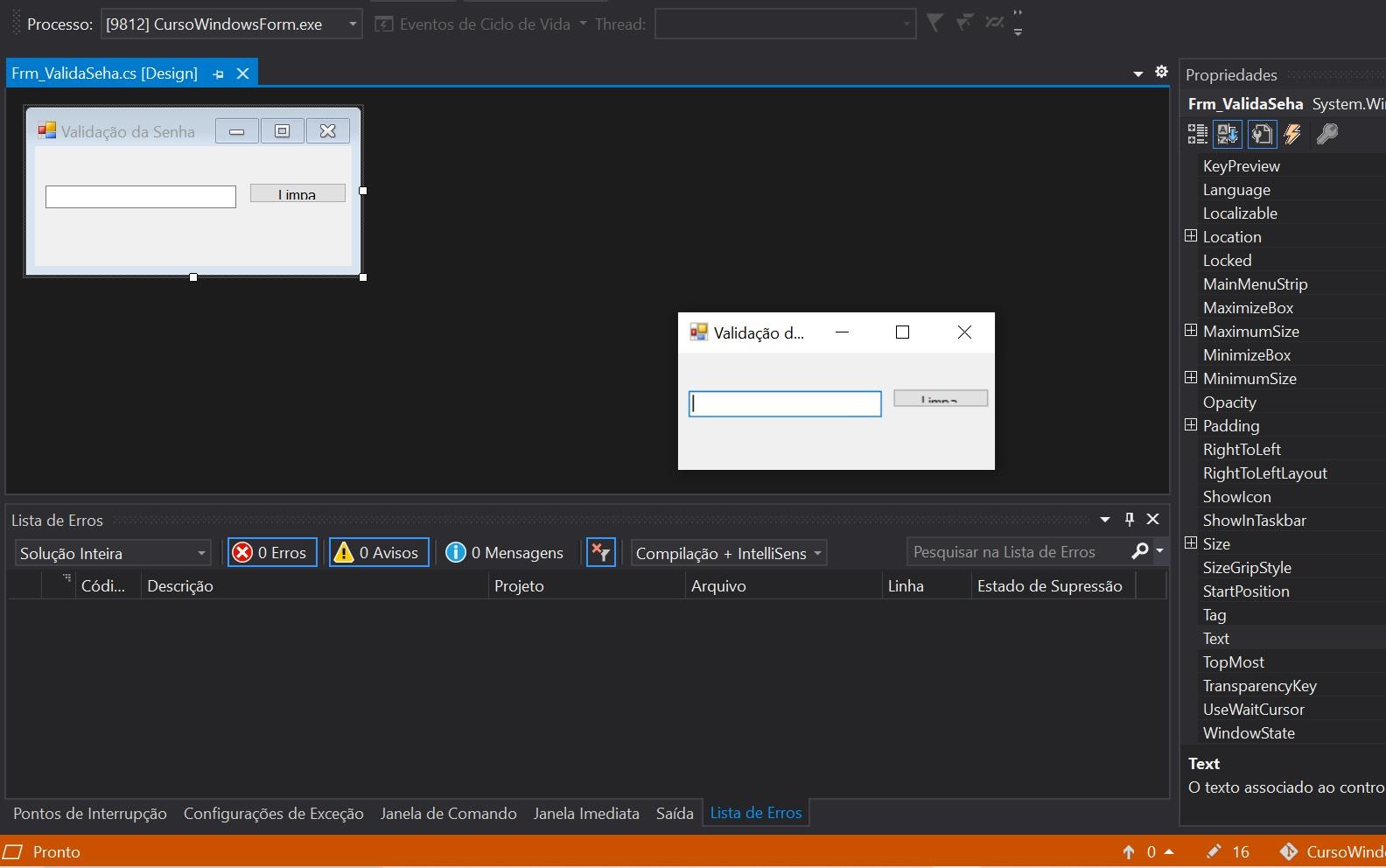Show Events lightning bolt icon
Screen dimensions: 1386x868
pos(1292,134)
